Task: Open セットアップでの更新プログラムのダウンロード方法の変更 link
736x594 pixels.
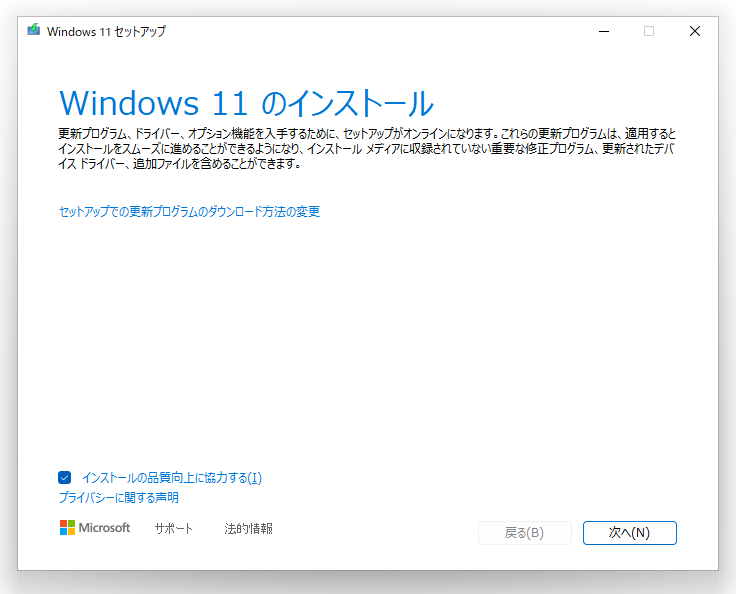Action: pyautogui.click(x=189, y=211)
